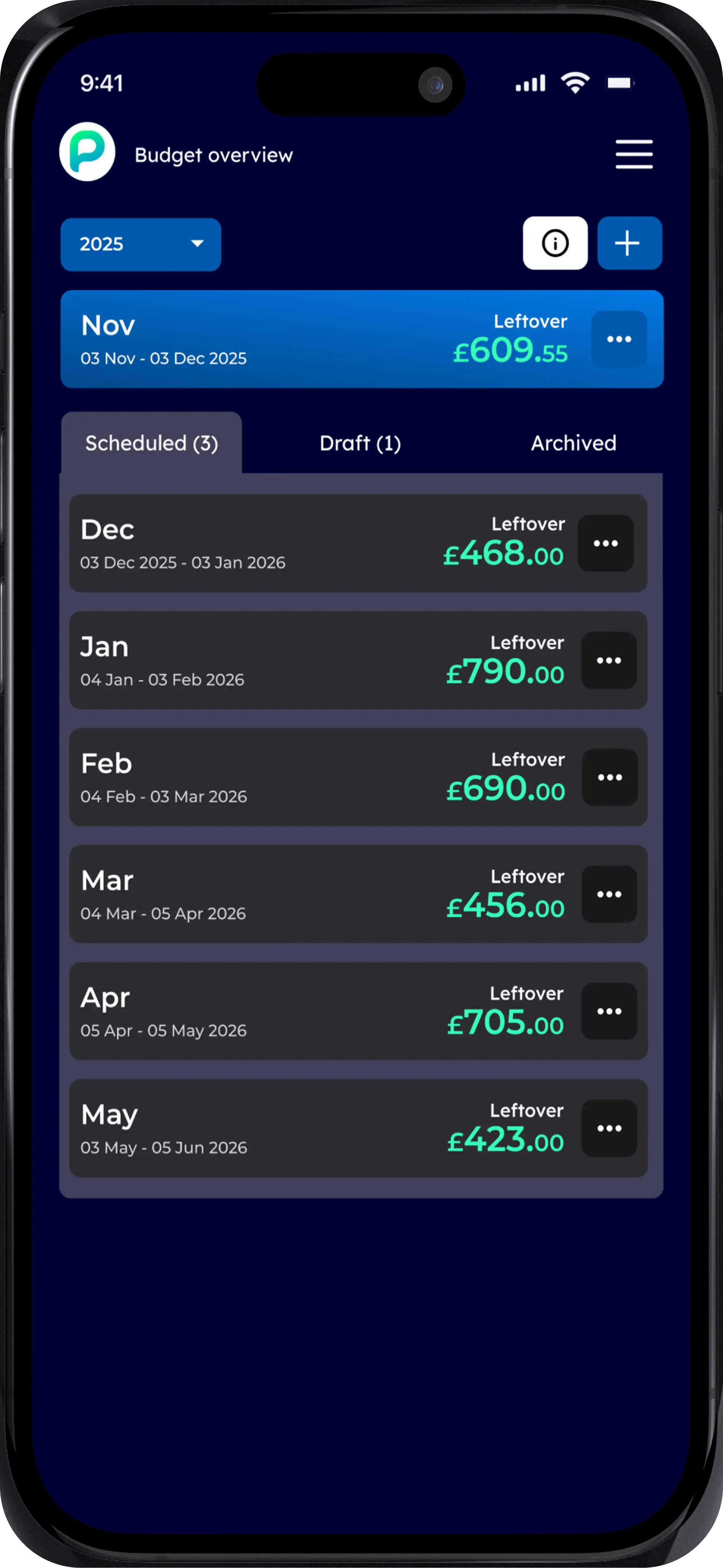Expand the 2025 year dropdown
This screenshot has height=1568, width=723.
click(140, 244)
